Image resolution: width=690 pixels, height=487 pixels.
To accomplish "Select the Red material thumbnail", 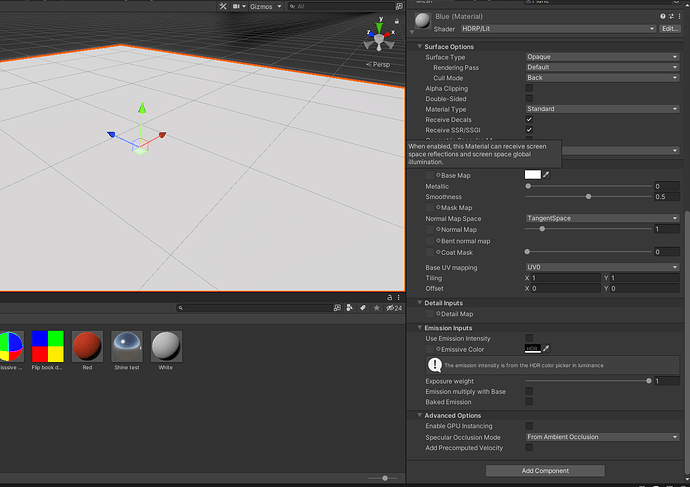I will tap(87, 348).
